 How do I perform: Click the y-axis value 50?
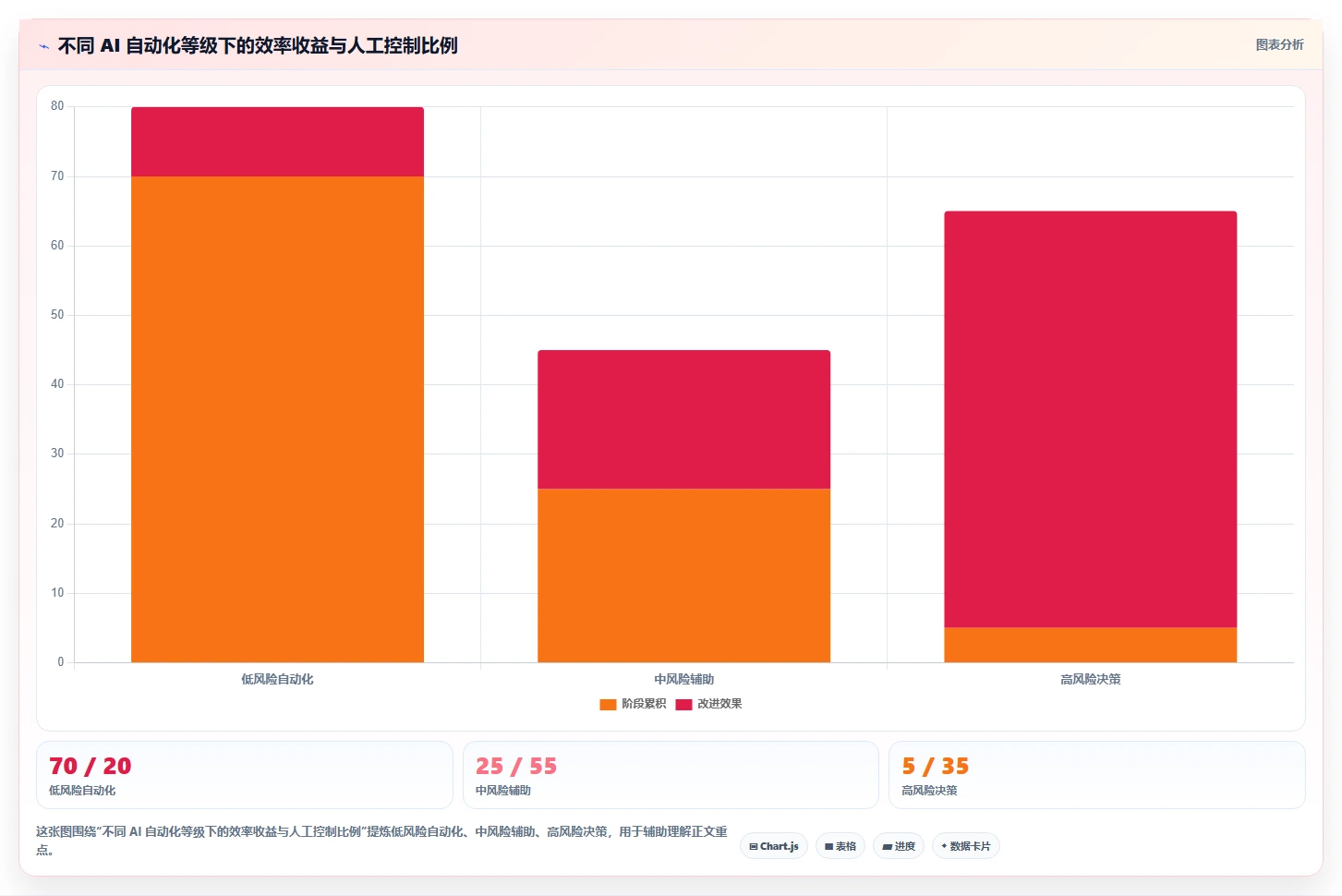click(57, 315)
